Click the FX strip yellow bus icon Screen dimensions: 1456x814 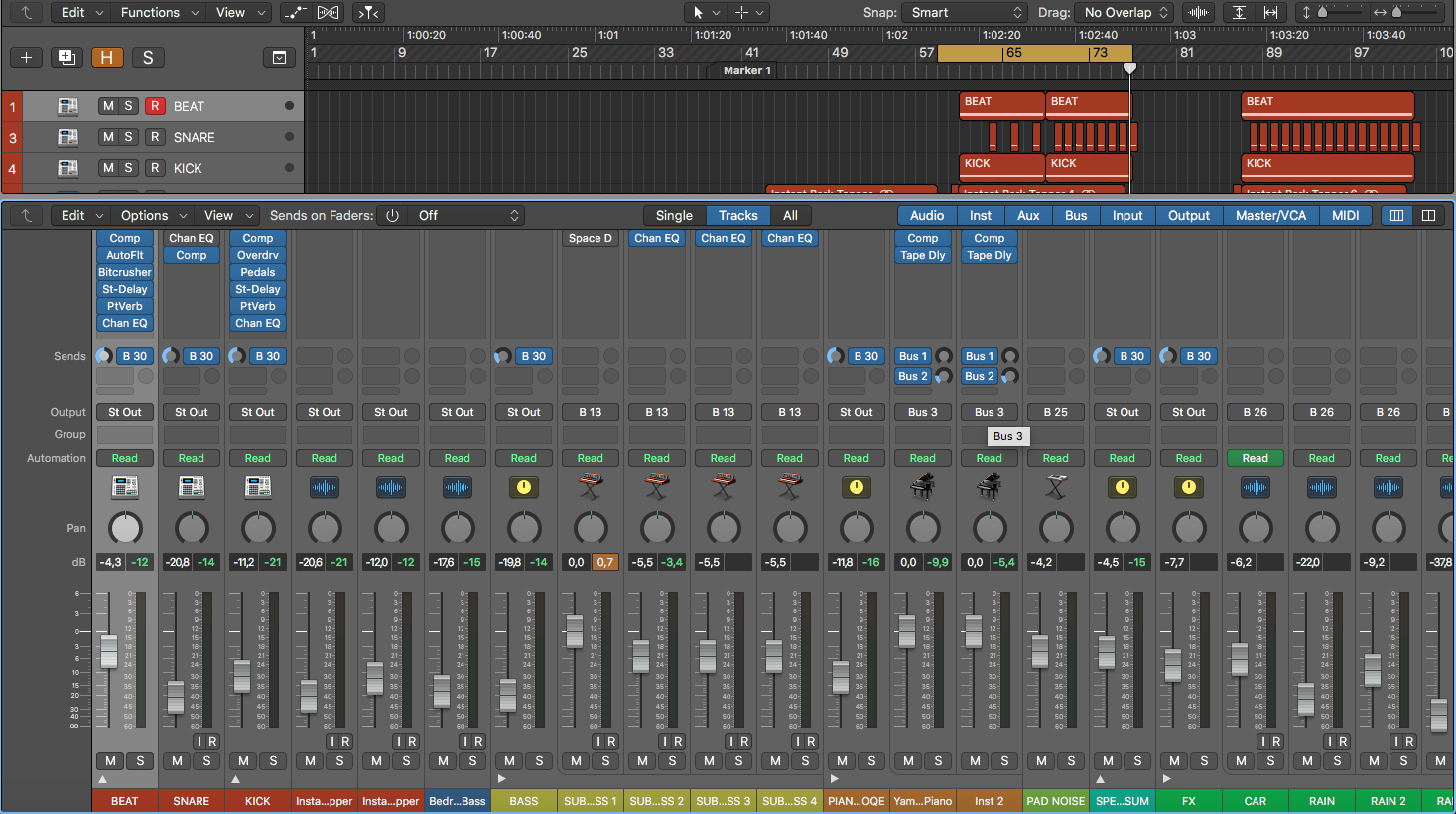tap(1189, 487)
